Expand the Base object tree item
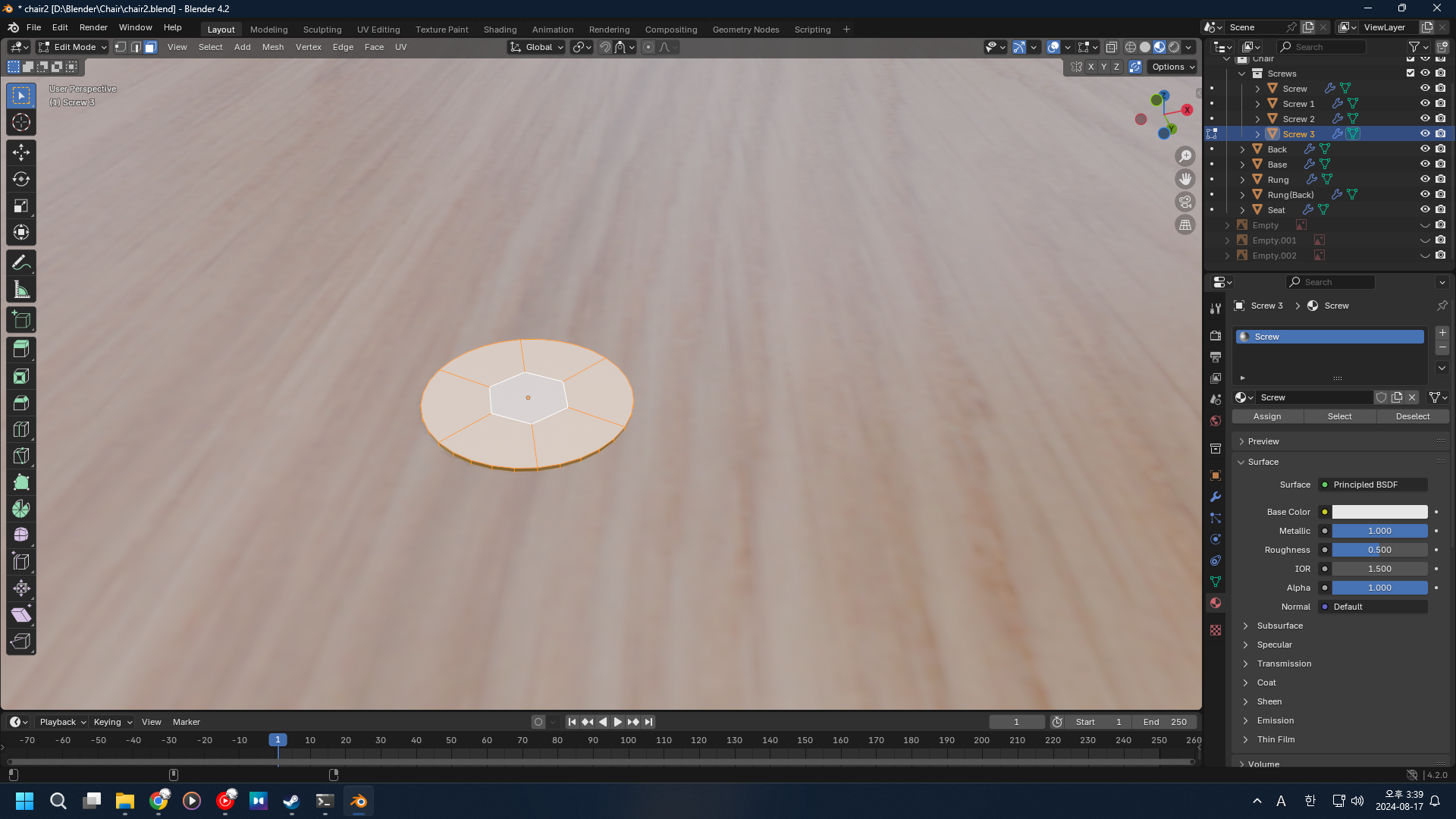The width and height of the screenshot is (1456, 819). click(x=1242, y=165)
